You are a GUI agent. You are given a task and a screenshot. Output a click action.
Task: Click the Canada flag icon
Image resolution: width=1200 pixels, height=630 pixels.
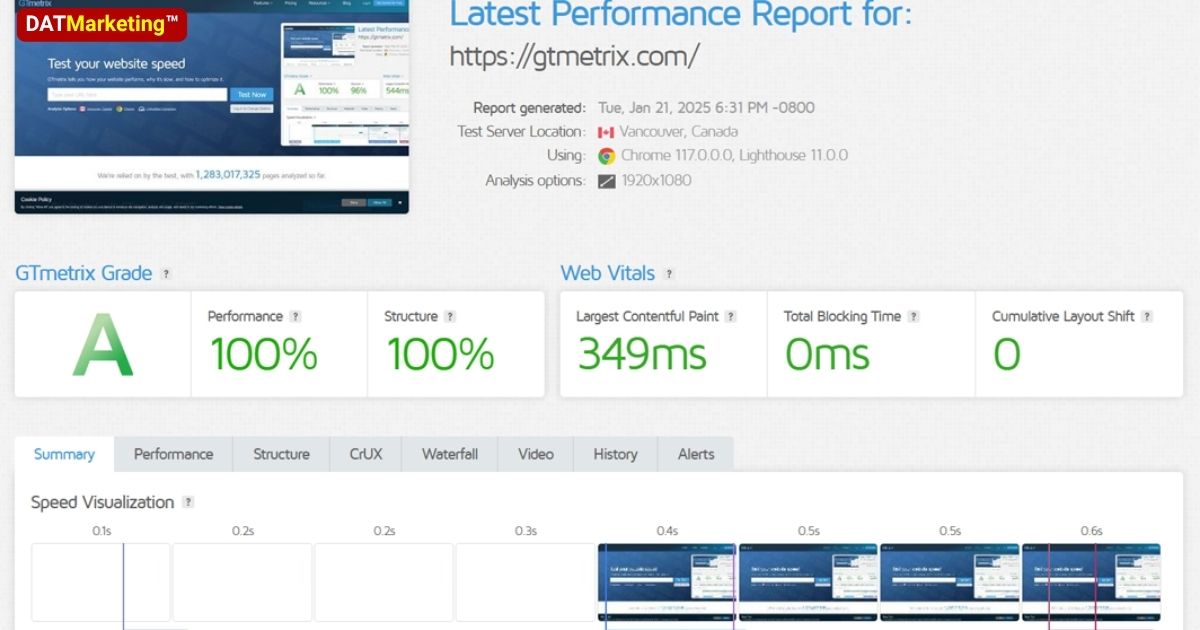pyautogui.click(x=606, y=132)
